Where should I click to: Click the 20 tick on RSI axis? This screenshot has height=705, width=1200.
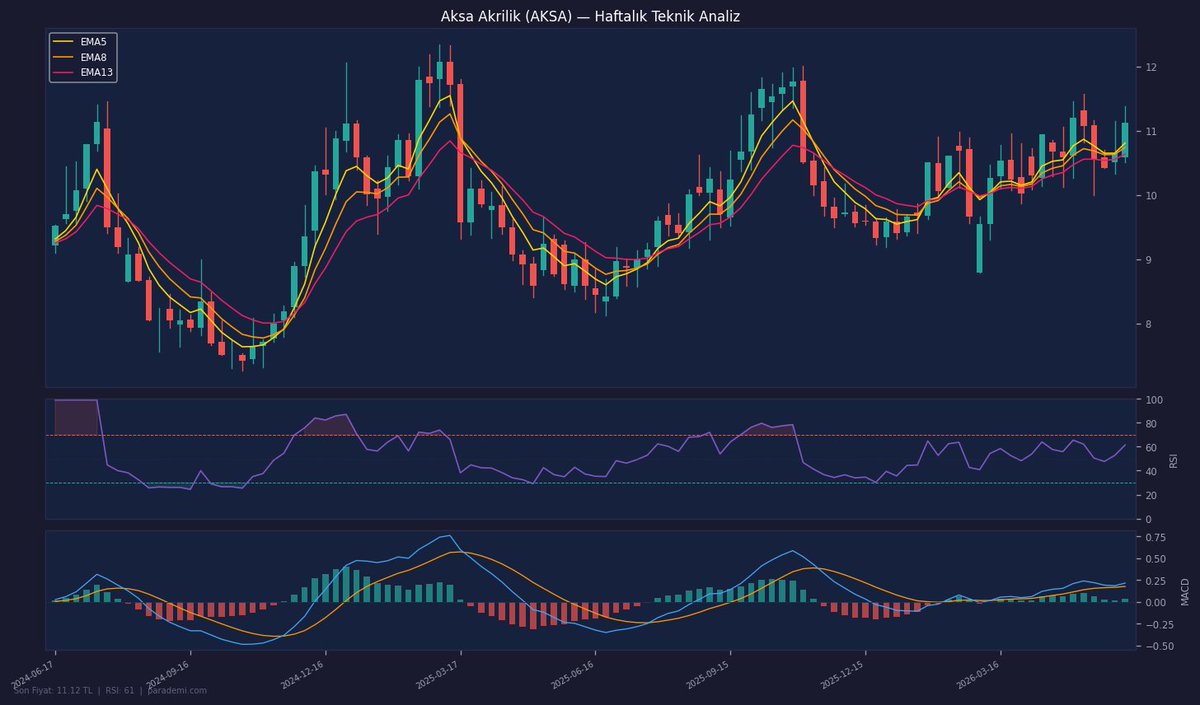tap(1150, 496)
